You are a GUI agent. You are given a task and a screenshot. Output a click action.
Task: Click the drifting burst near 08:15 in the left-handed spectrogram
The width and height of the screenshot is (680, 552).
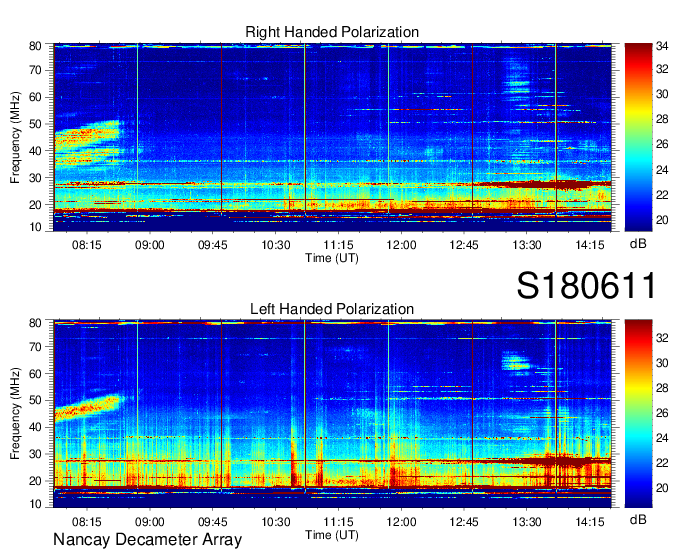[x=88, y=408]
